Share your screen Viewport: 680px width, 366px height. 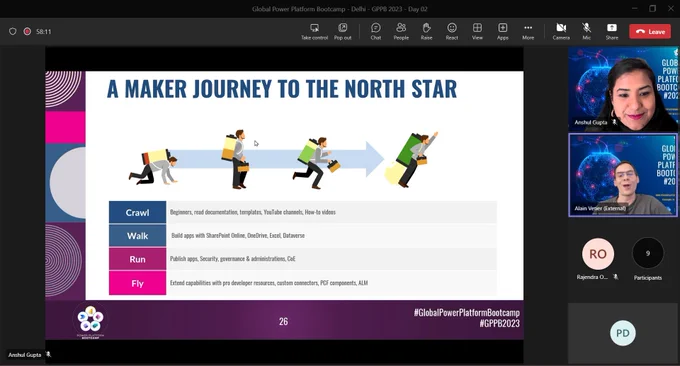612,32
